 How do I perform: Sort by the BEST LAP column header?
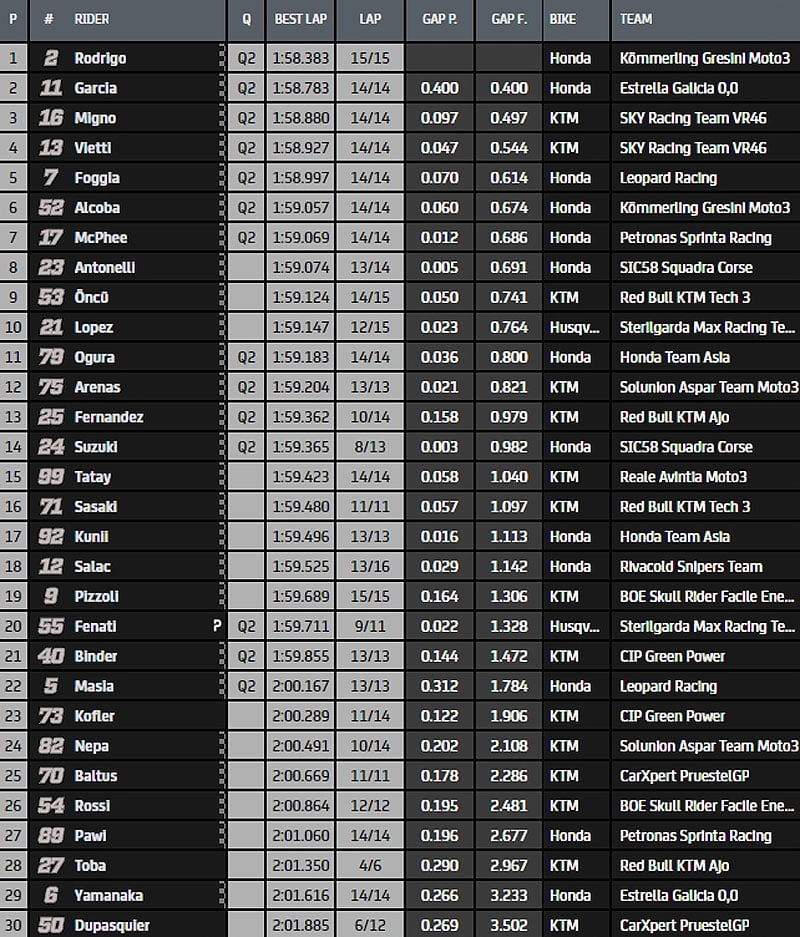(299, 19)
